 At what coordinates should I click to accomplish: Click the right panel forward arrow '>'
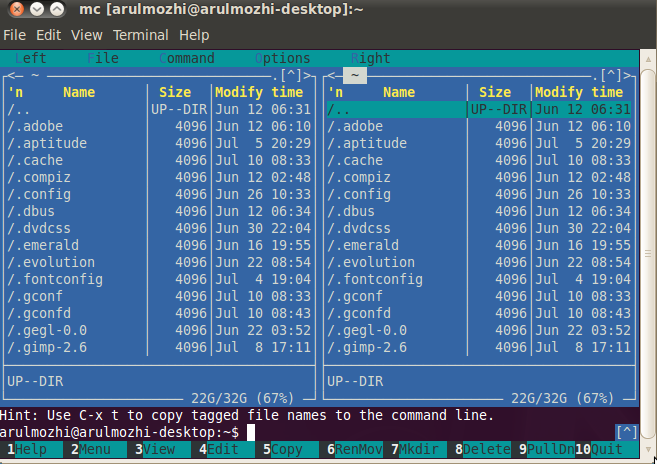(627, 76)
